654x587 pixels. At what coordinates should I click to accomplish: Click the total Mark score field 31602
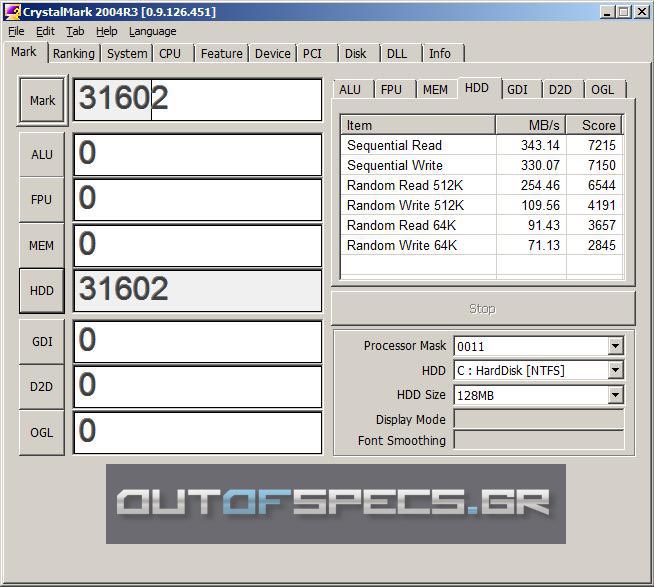tap(198, 100)
